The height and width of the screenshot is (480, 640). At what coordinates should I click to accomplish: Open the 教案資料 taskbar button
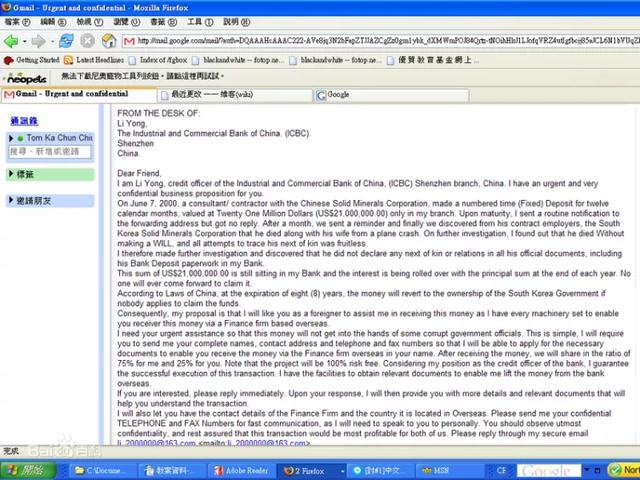[172, 471]
